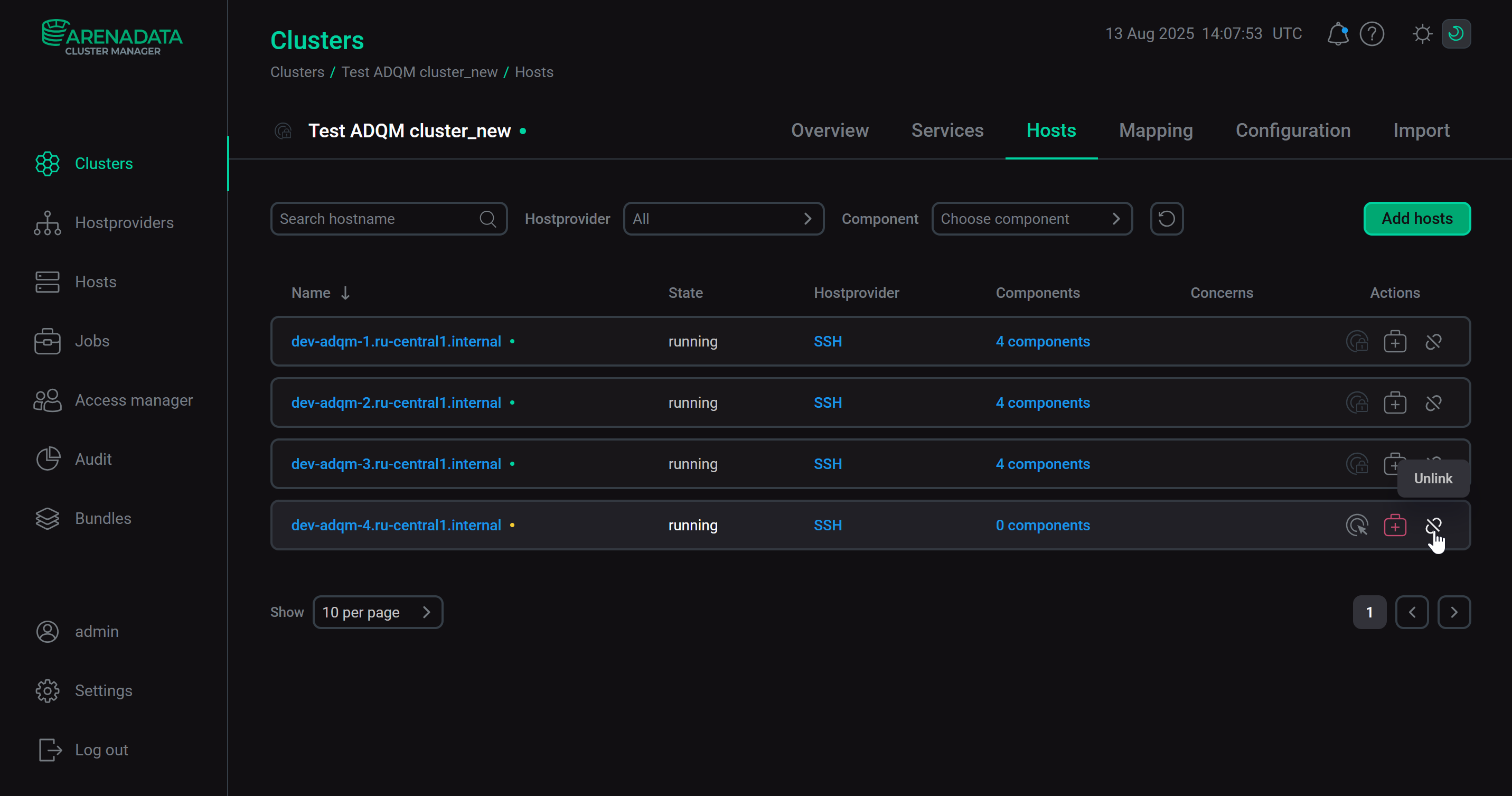Switch to the Configuration tab
The image size is (1512, 796).
[1292, 130]
